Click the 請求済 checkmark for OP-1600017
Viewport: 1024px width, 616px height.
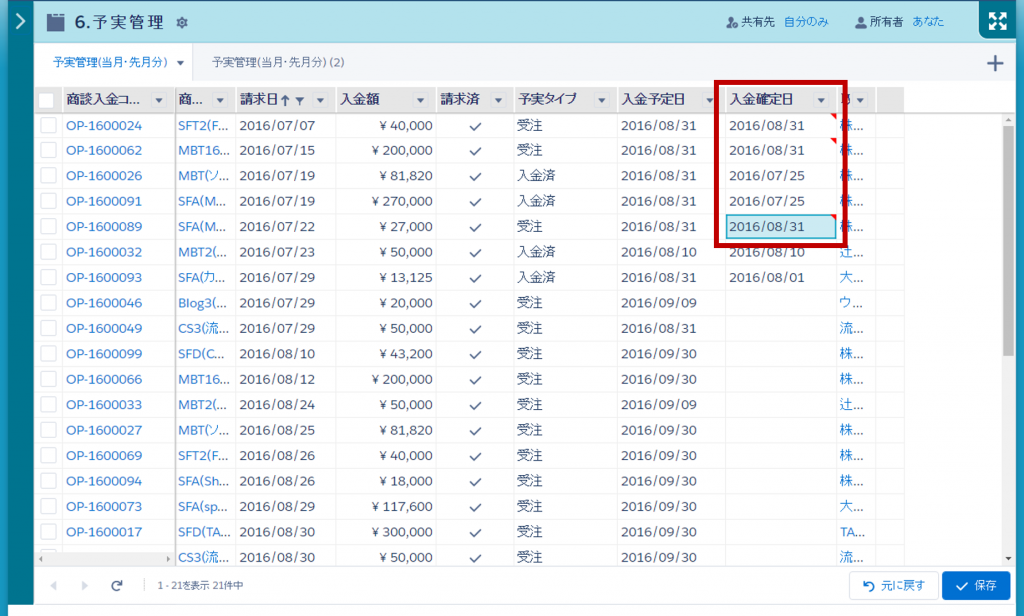pyautogui.click(x=475, y=533)
